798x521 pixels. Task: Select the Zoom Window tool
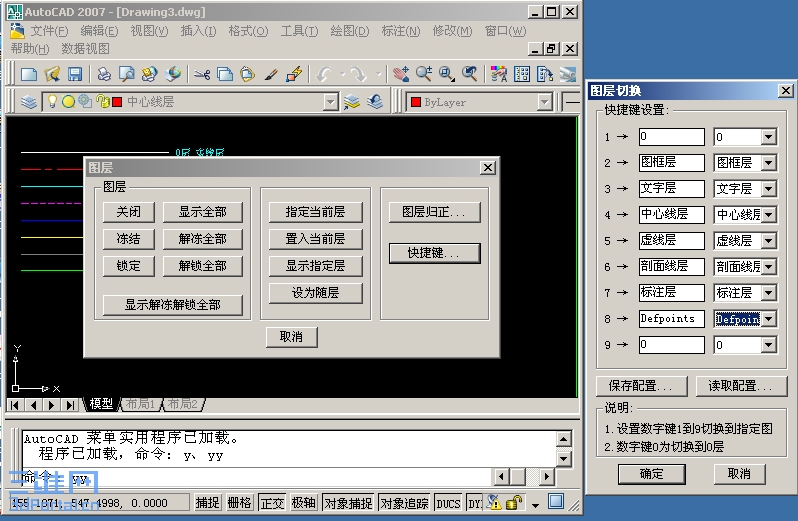pyautogui.click(x=447, y=75)
